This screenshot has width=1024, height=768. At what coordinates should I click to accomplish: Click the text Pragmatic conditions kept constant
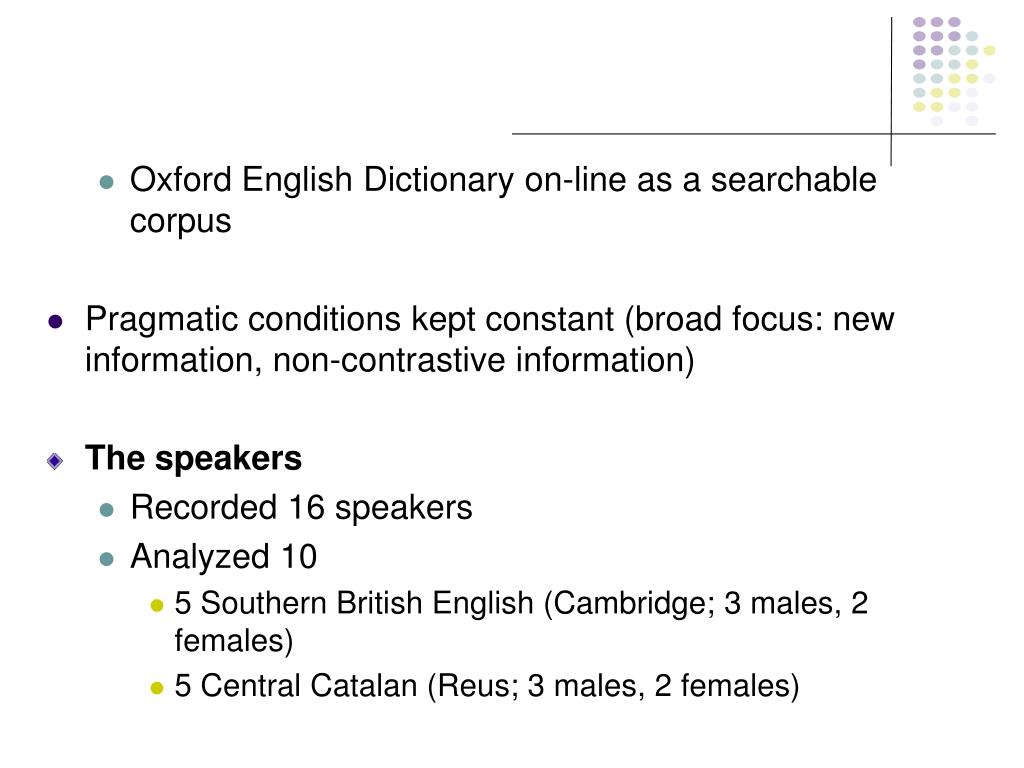tap(349, 319)
